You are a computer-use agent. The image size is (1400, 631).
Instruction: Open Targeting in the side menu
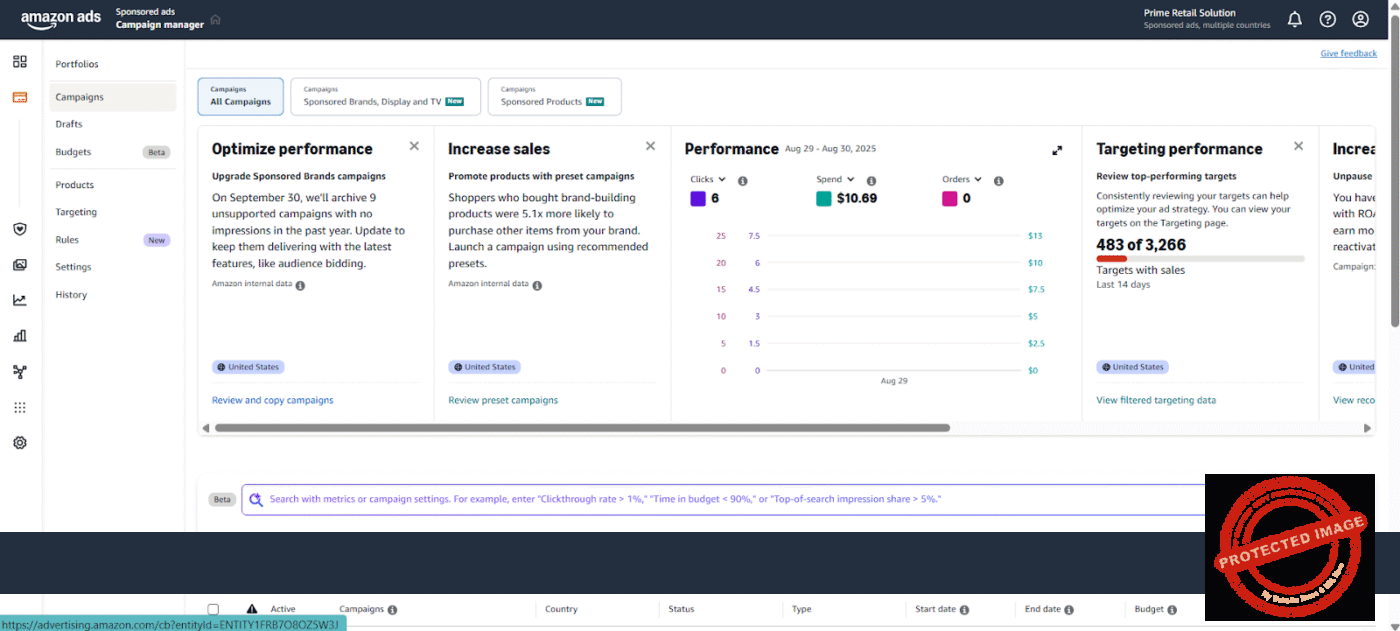76,212
